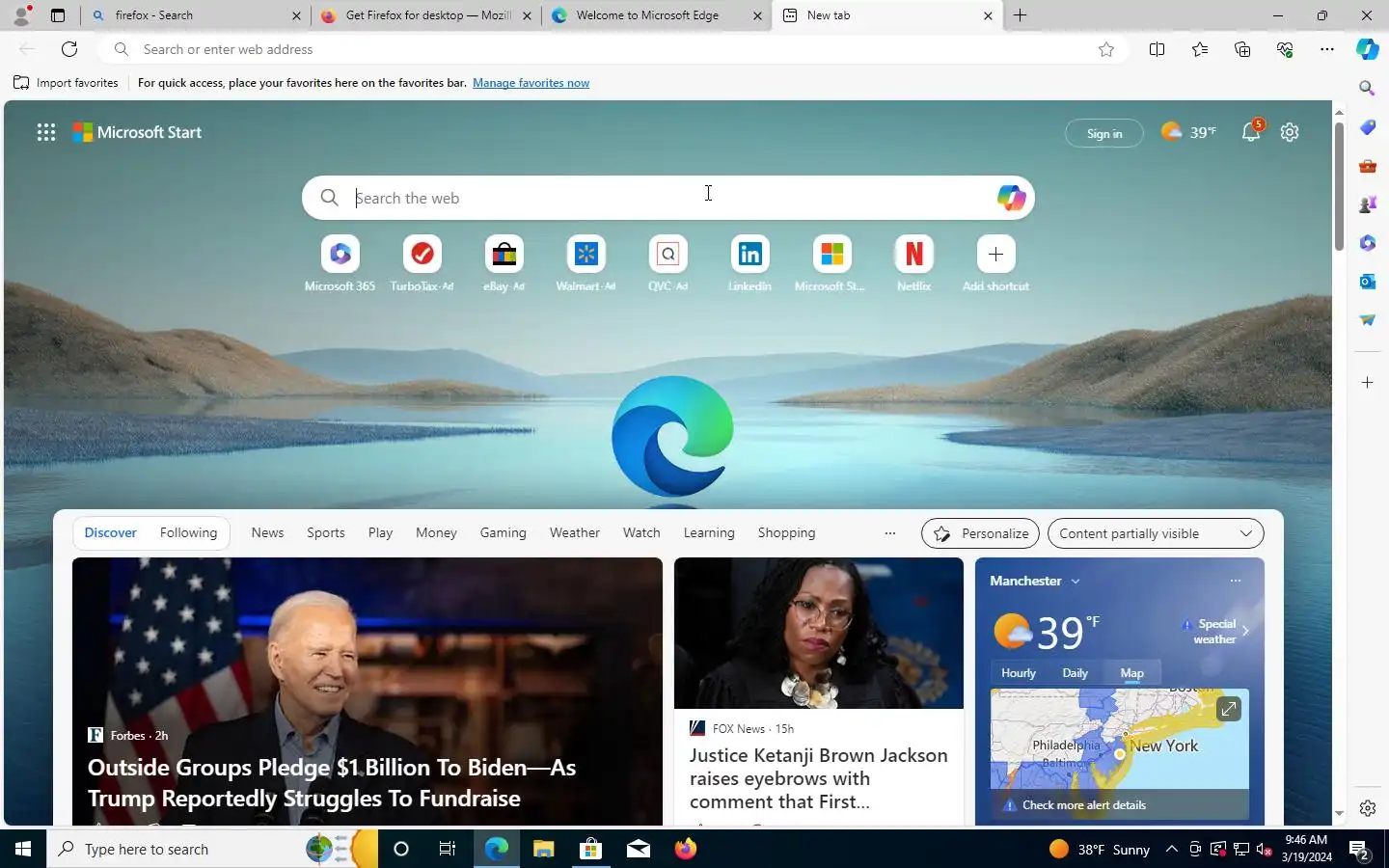Open the Copilot sidebar icon
Screen dimensions: 1389x868
point(1367,49)
